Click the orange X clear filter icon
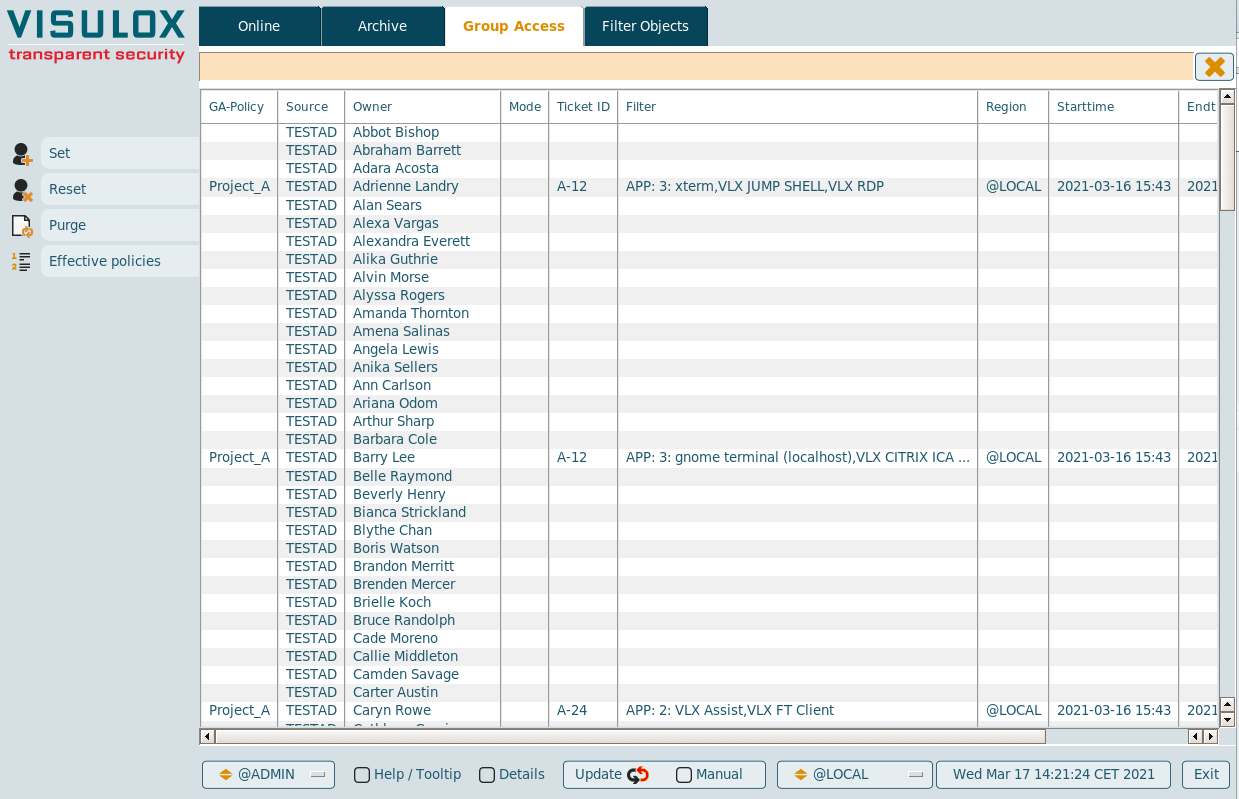1239x799 pixels. coord(1214,67)
